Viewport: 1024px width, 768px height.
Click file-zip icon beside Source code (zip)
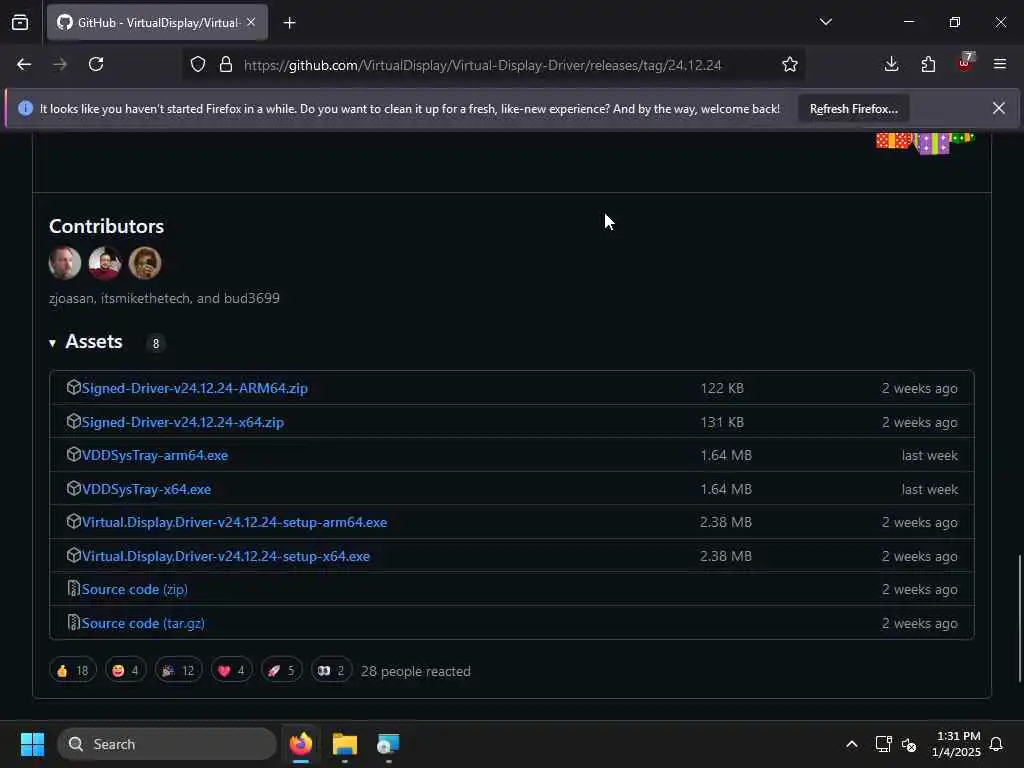tap(73, 588)
